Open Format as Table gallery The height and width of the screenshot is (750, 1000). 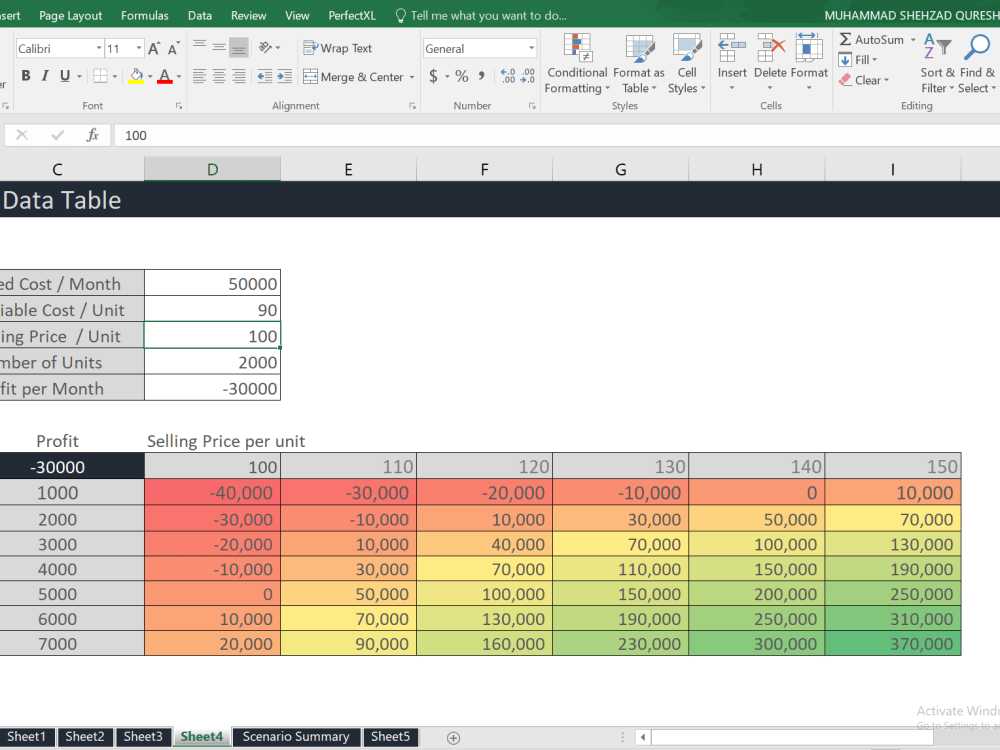(639, 64)
